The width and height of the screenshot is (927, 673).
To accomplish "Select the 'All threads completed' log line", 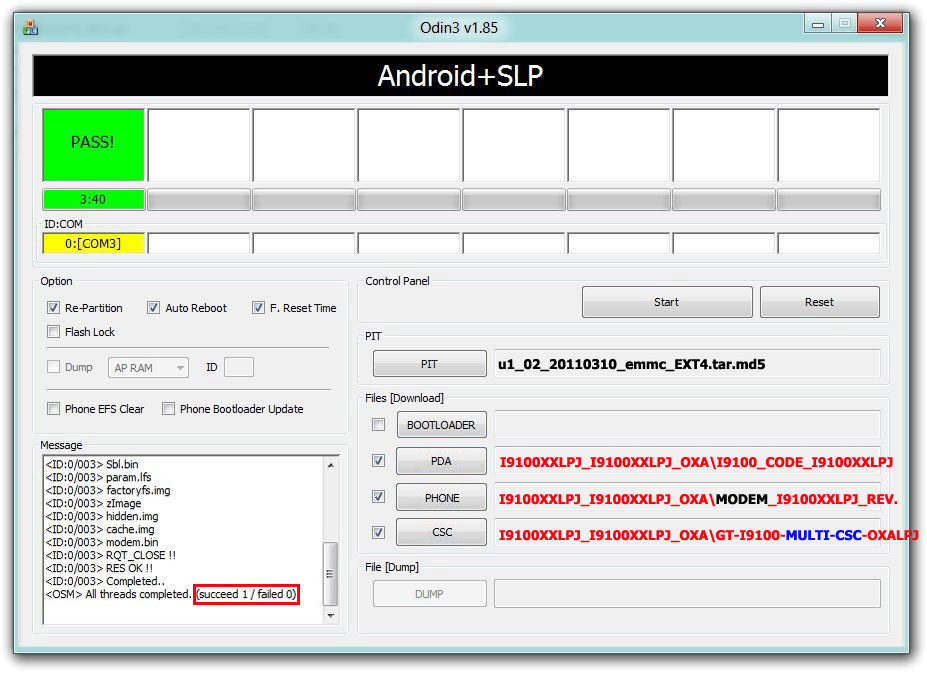I will [171, 594].
